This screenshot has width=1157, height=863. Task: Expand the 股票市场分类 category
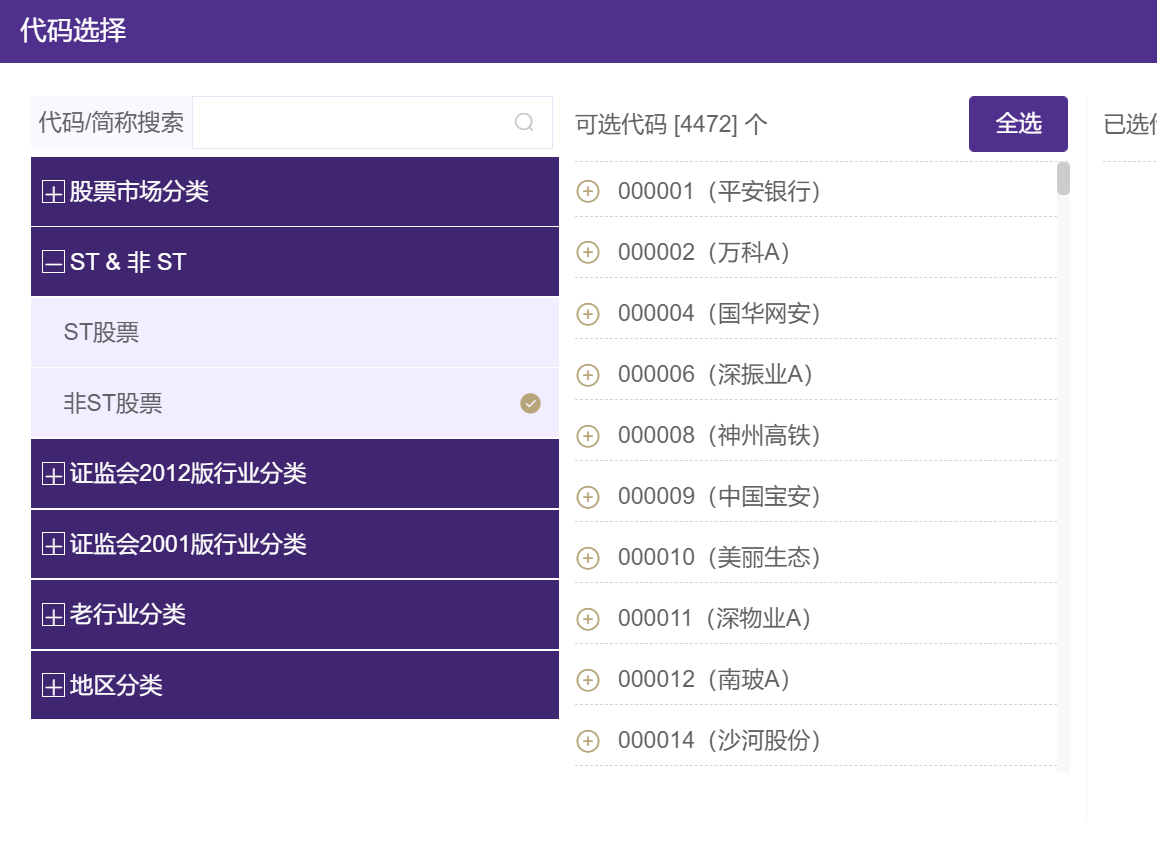(53, 192)
